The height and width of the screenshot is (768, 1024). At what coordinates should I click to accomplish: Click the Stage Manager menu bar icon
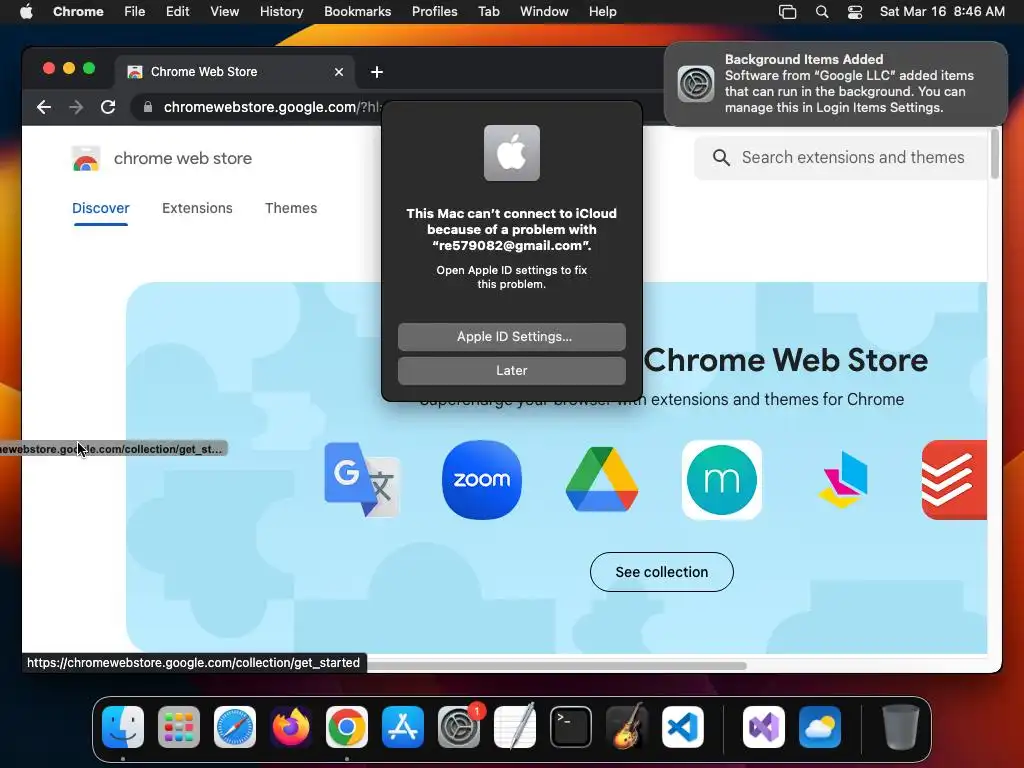[x=788, y=12]
